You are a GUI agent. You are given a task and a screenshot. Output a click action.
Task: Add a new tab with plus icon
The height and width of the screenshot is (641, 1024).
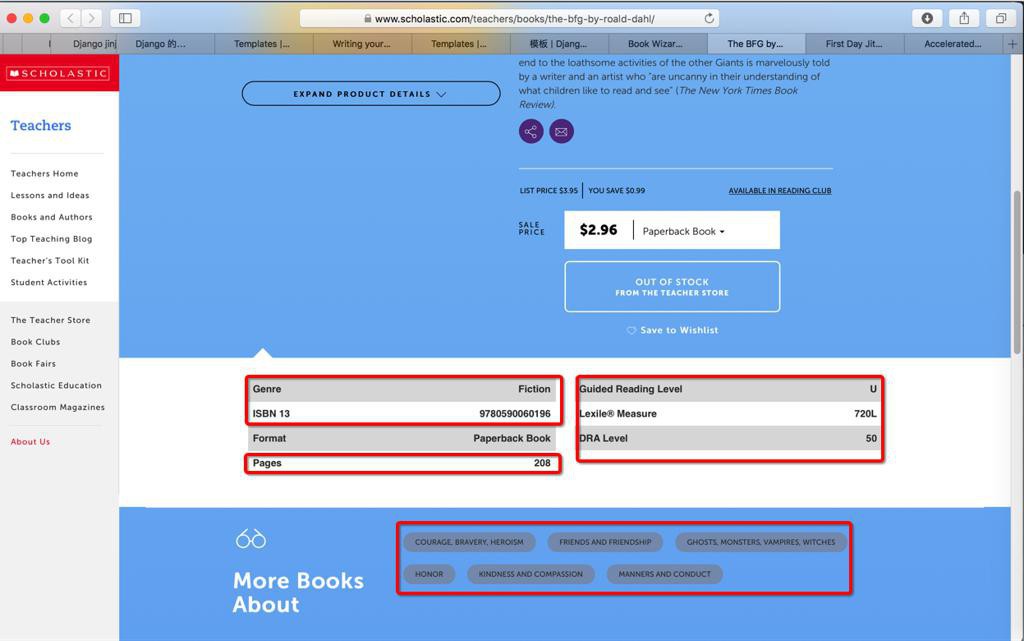pos(1012,44)
